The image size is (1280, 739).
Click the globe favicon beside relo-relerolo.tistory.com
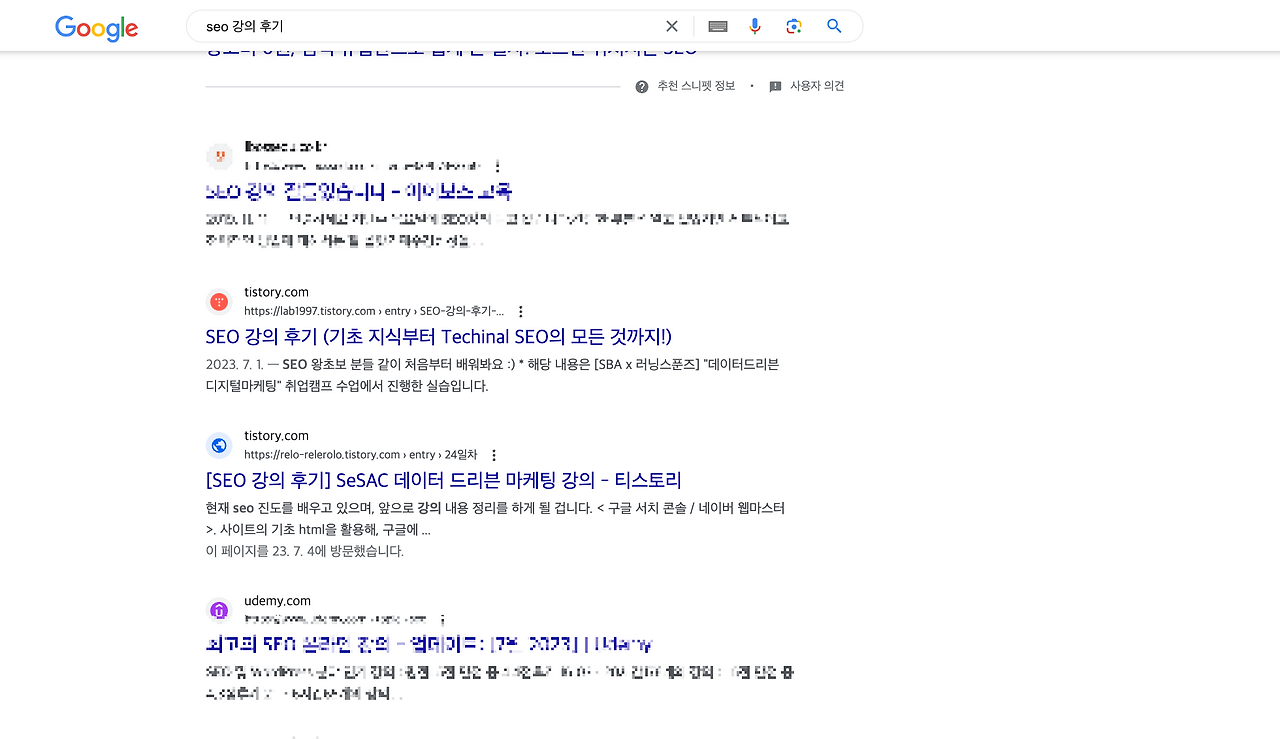tap(219, 444)
